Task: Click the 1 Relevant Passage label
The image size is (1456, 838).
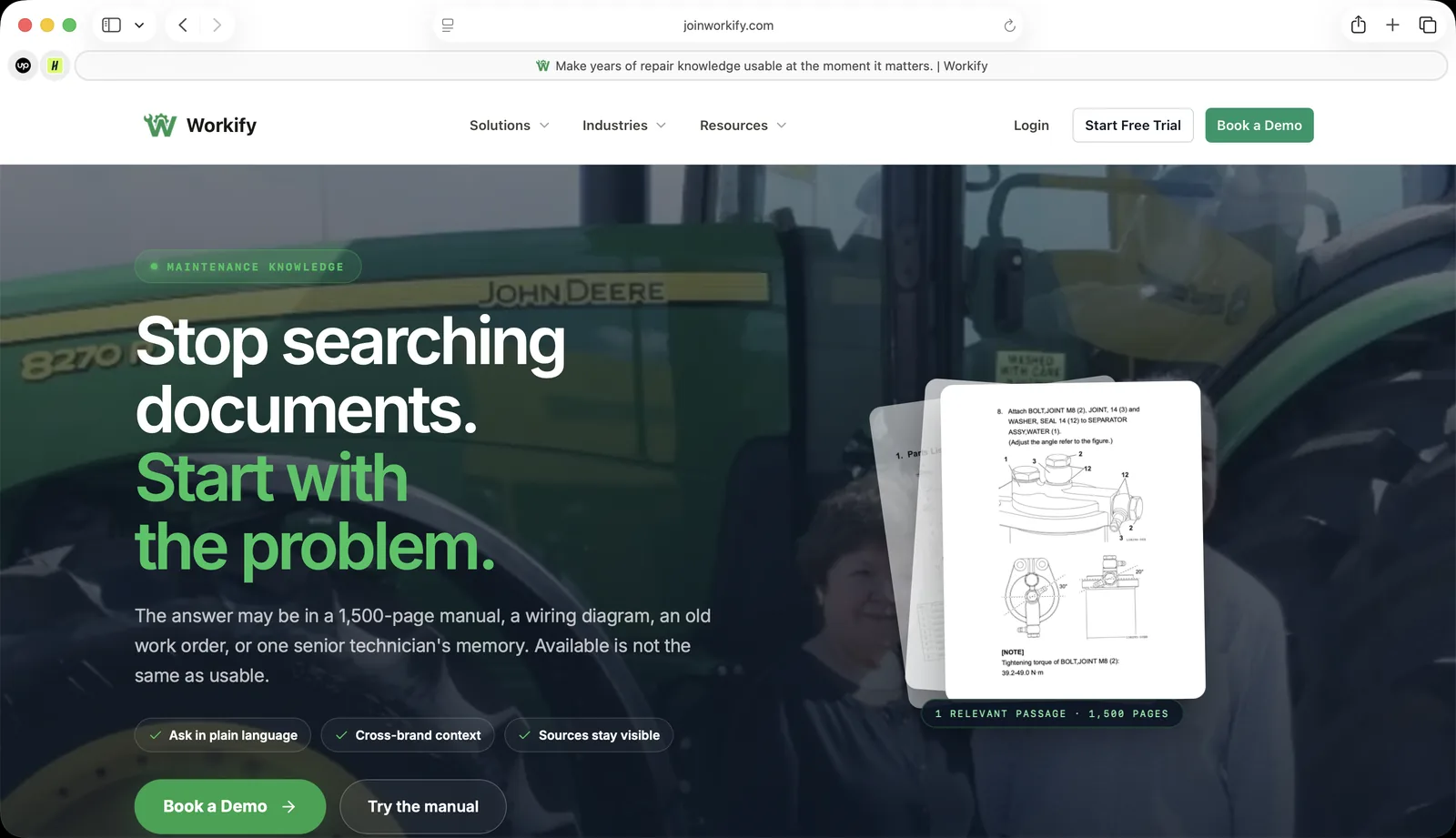Action: point(1052,713)
